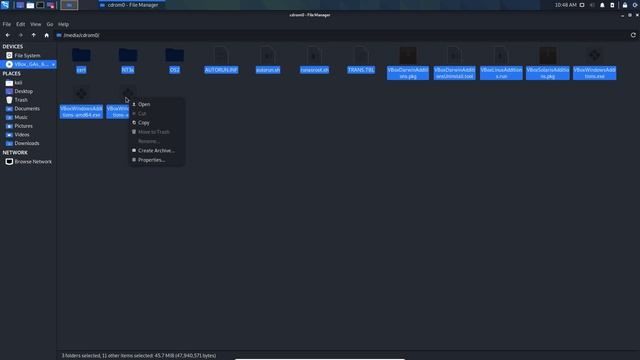Open the OS2 folder
This screenshot has width=640, height=360.
pyautogui.click(x=174, y=55)
